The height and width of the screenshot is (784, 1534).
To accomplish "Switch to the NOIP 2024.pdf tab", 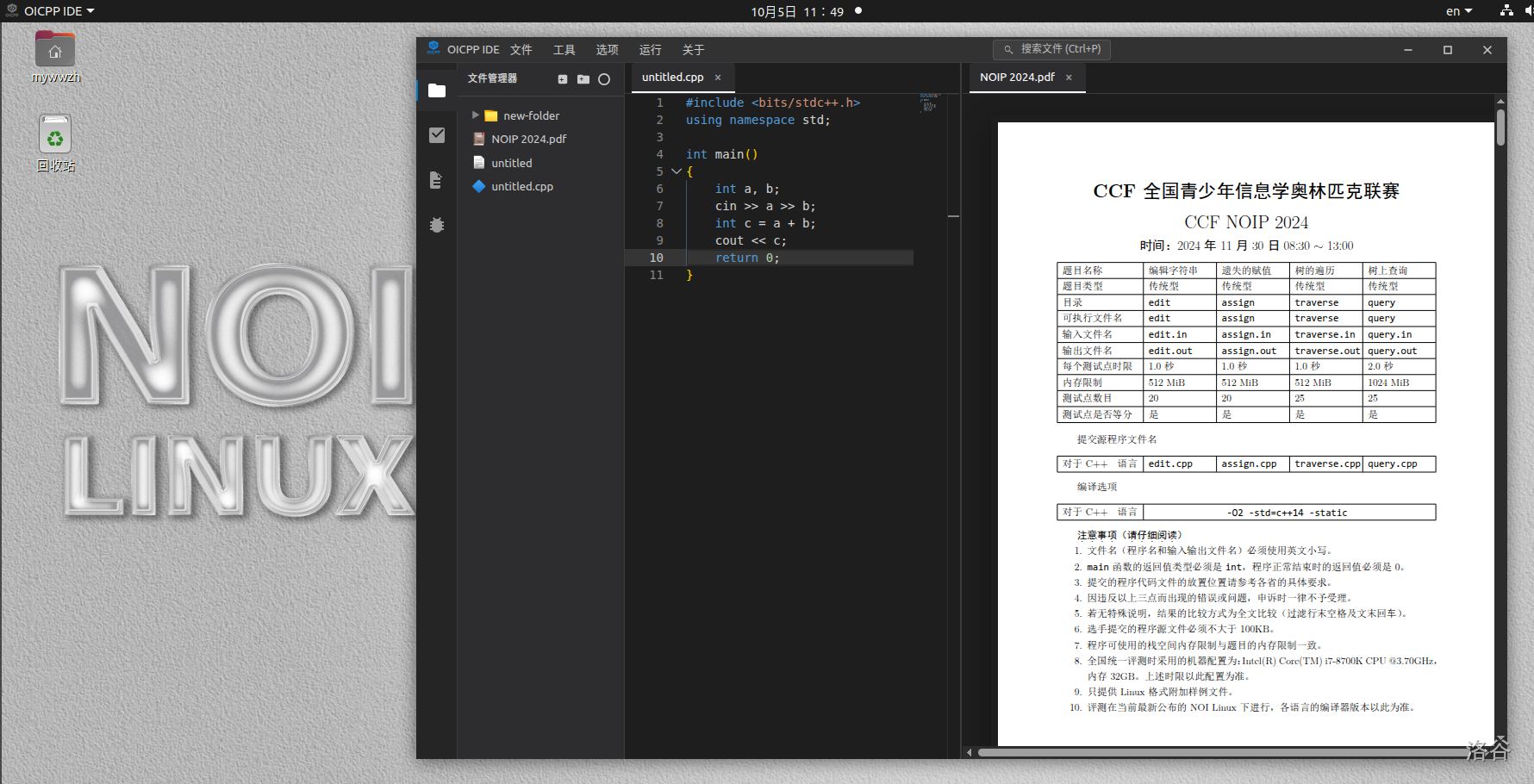I will click(1017, 78).
